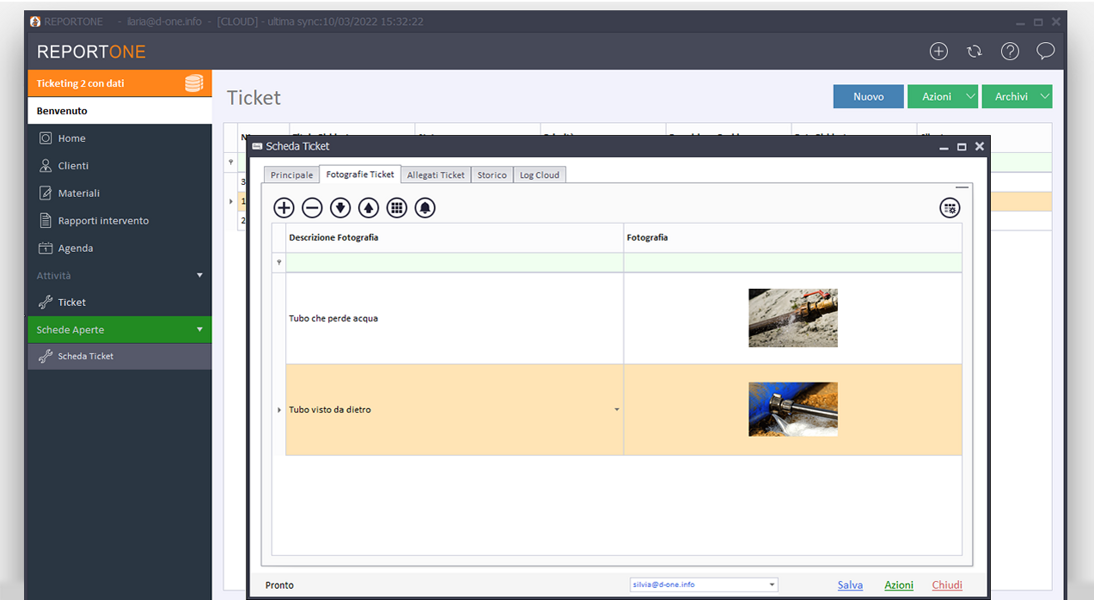Open help question mark icon in header
This screenshot has width=1094, height=600.
click(x=1010, y=51)
